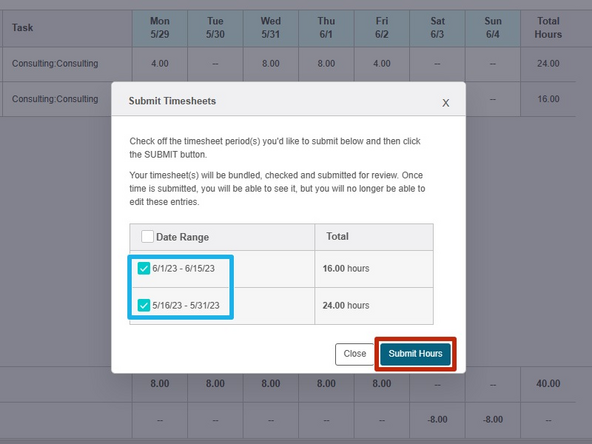592x444 pixels.
Task: Close the Submit Timesheets dialog with the X
Action: (x=446, y=103)
